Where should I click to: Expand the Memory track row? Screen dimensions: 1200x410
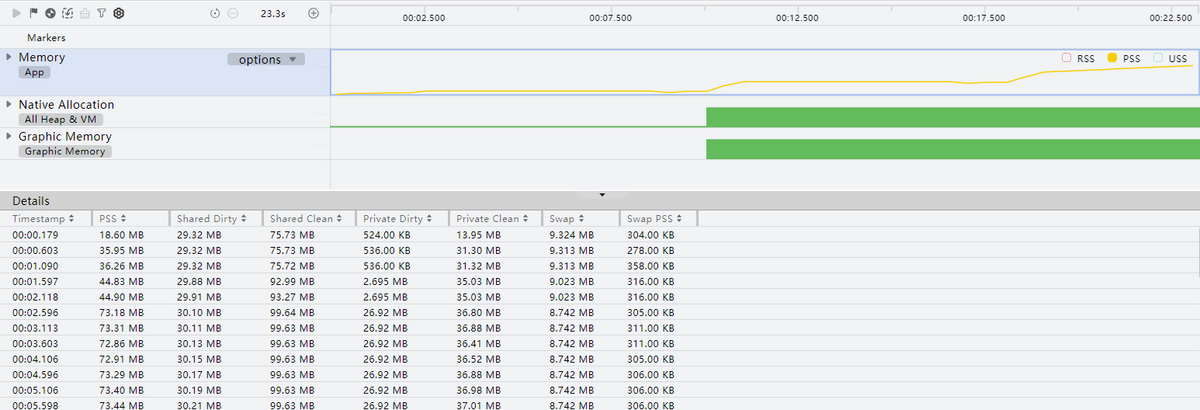point(9,57)
